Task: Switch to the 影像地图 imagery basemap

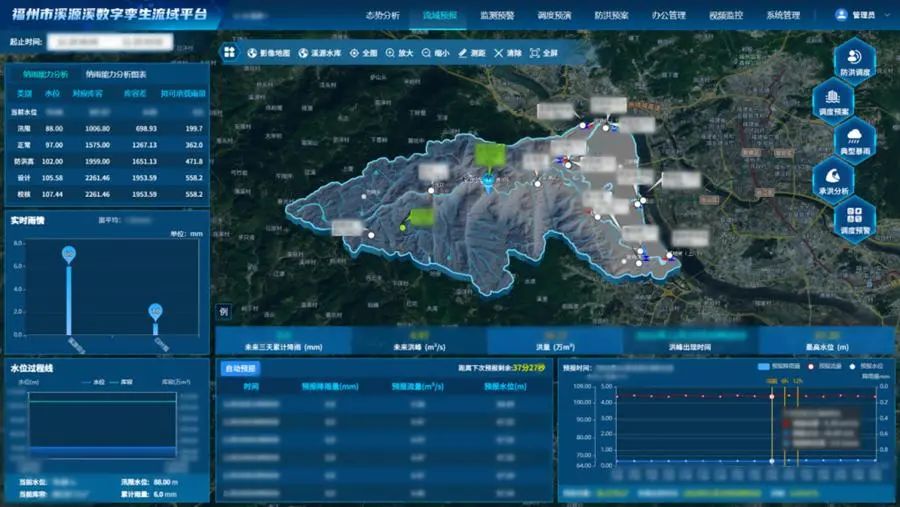Action: pos(268,52)
